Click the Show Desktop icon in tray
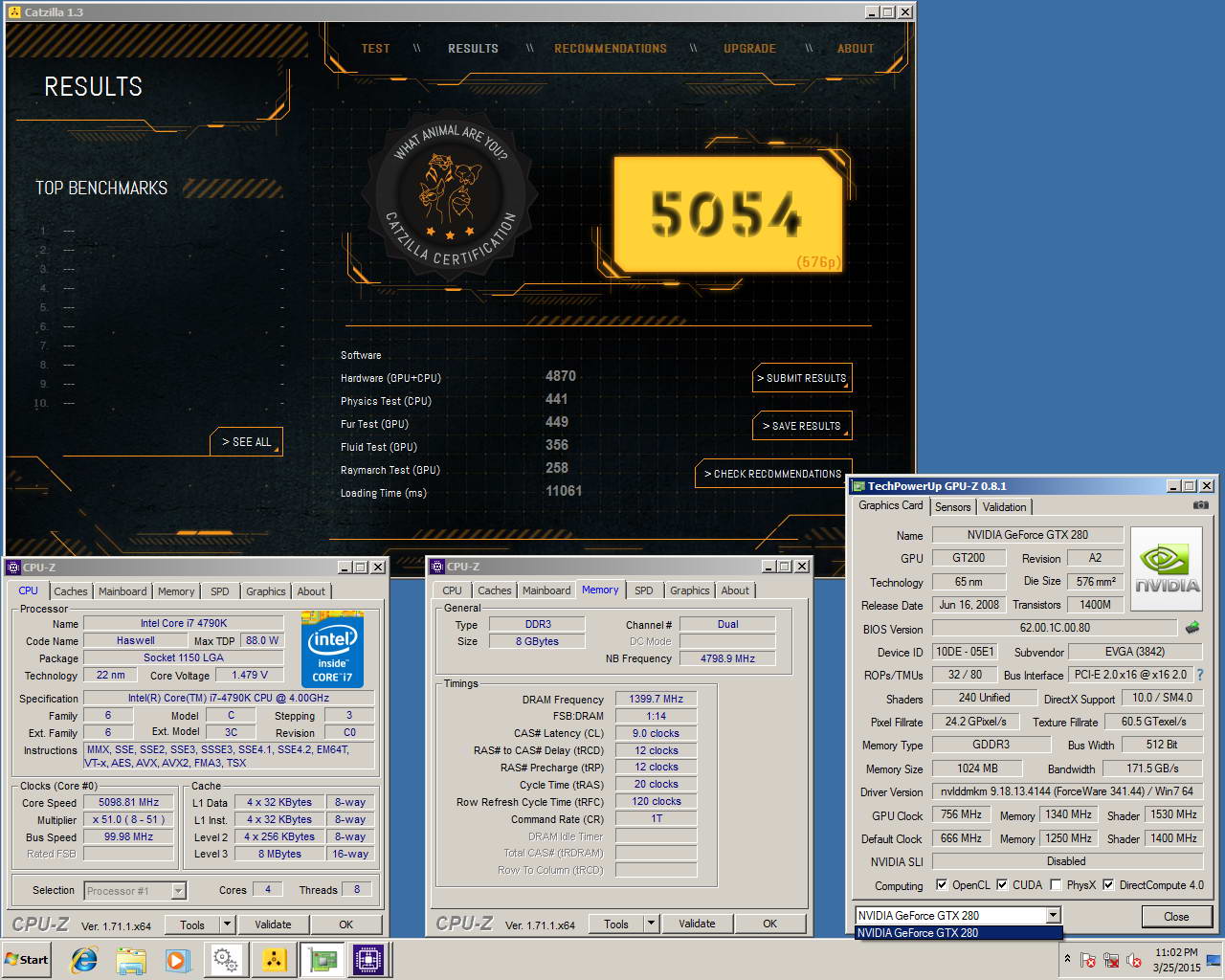 pyautogui.click(x=1215, y=959)
